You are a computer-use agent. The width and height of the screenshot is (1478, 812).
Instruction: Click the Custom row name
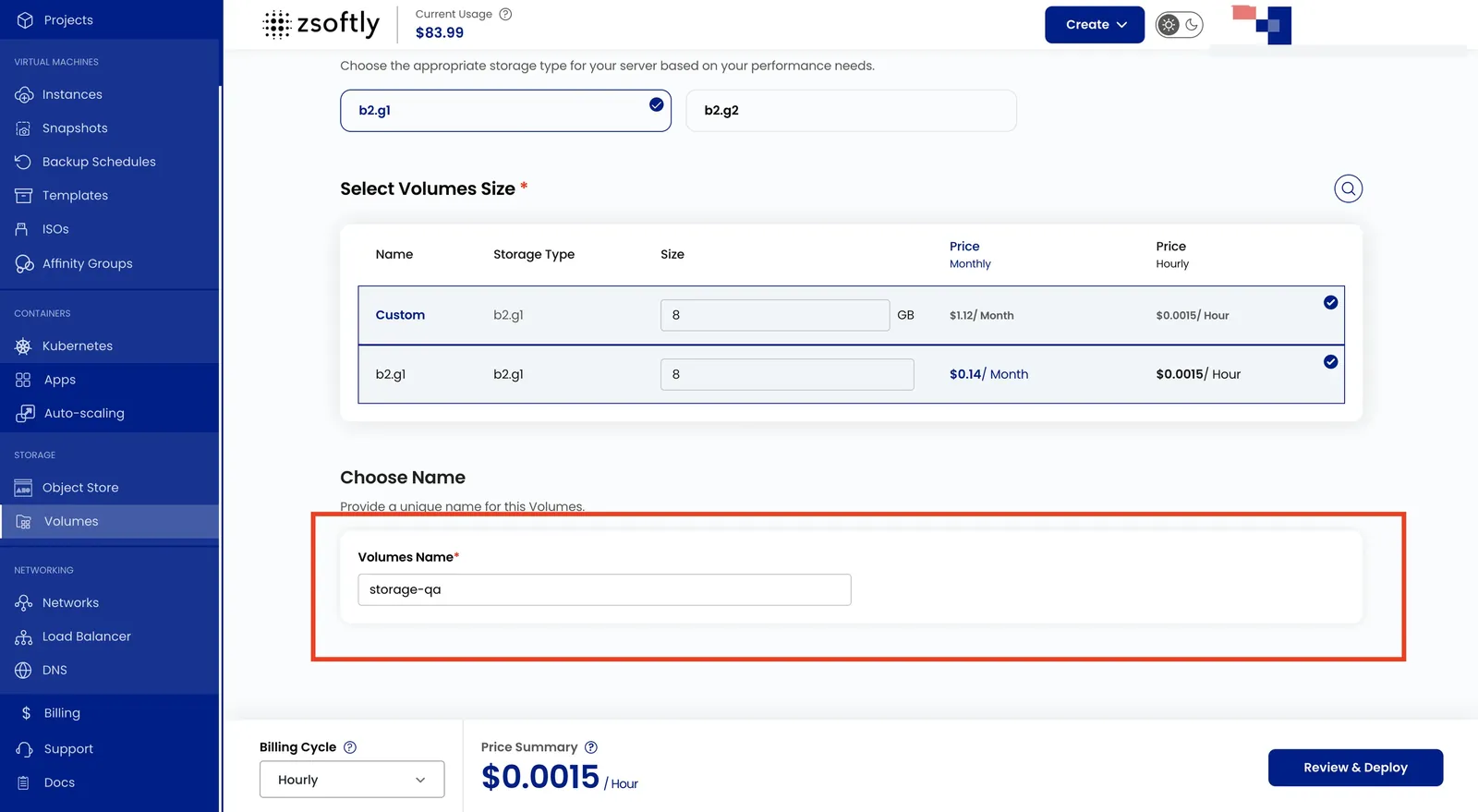400,315
